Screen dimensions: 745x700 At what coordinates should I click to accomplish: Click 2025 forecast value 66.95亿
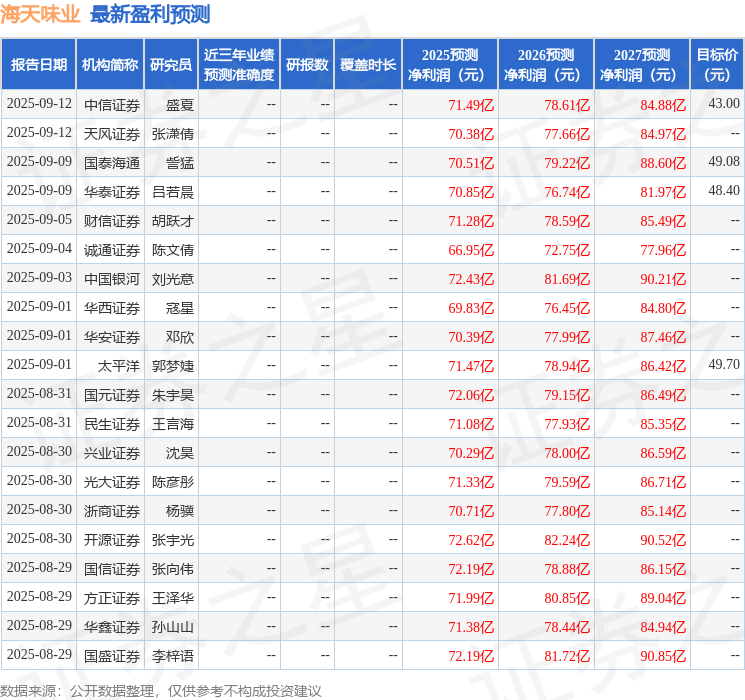pos(471,250)
